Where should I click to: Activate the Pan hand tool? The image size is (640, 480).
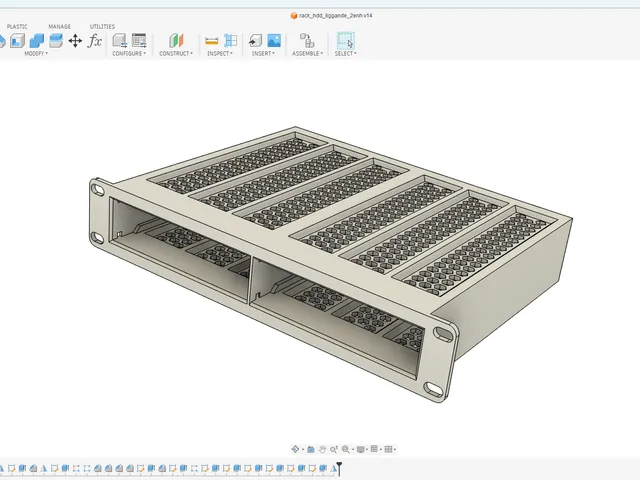[322, 449]
